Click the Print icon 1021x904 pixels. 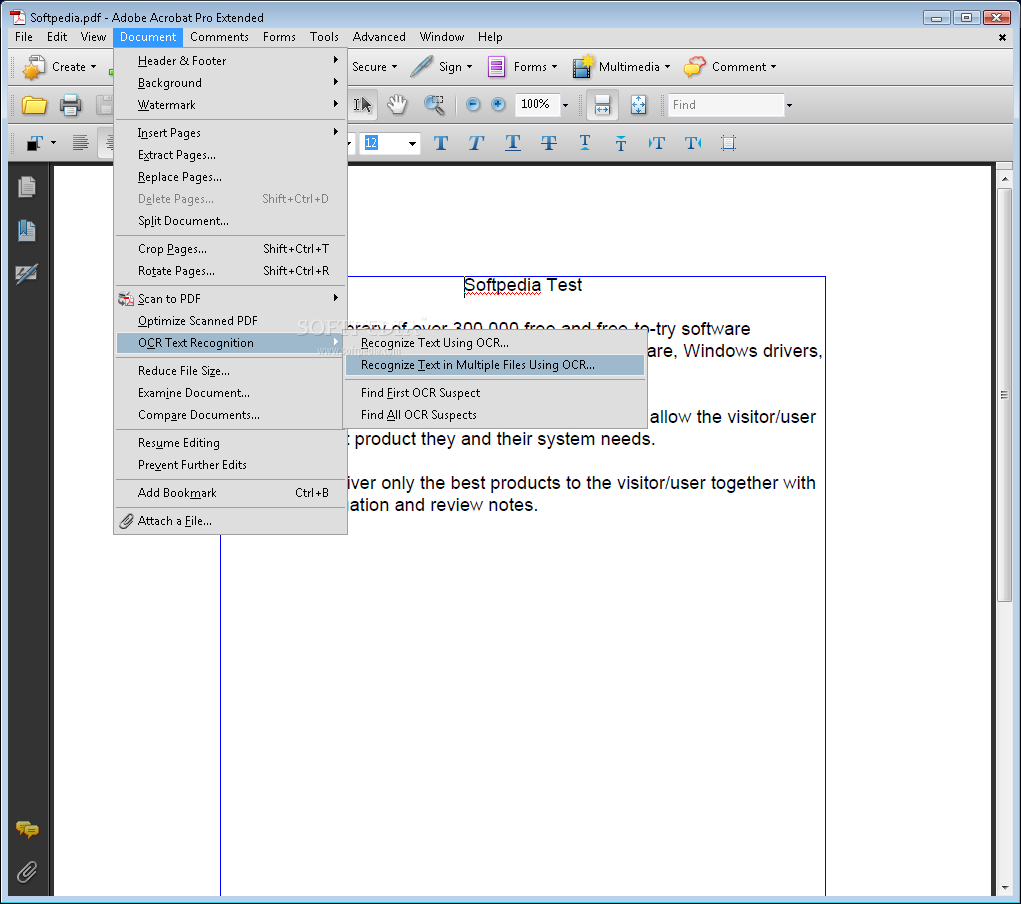(70, 105)
